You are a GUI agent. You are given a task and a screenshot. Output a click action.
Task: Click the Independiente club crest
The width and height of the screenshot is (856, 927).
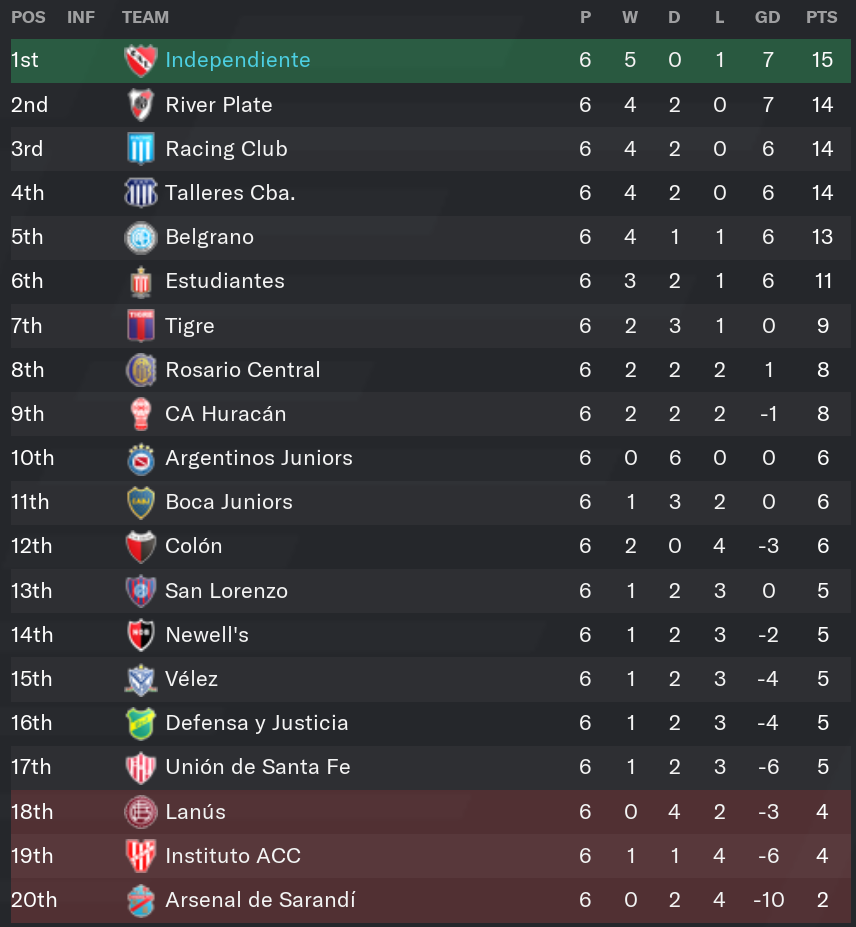pyautogui.click(x=141, y=60)
